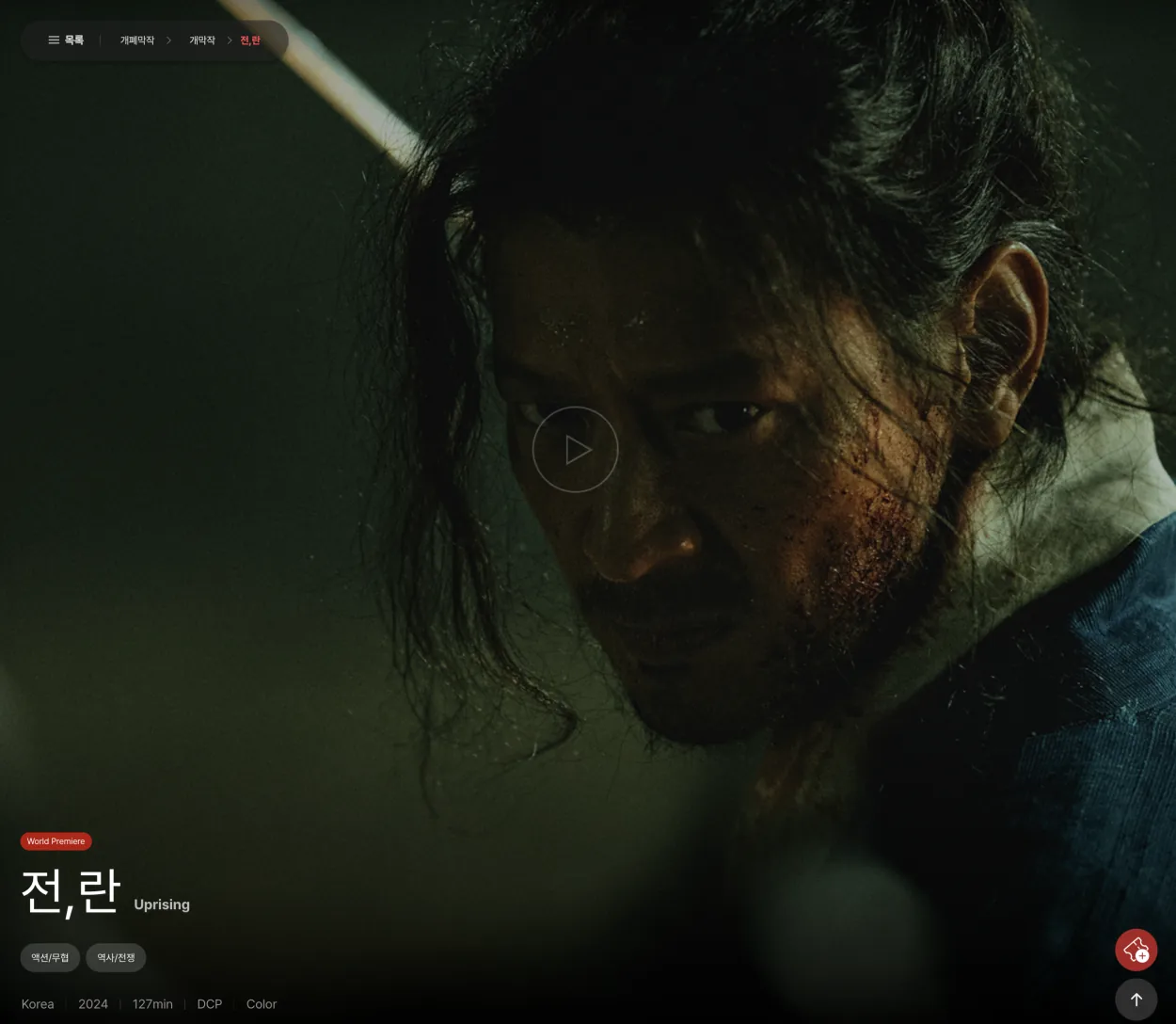Open the 목록 list menu

(x=66, y=40)
